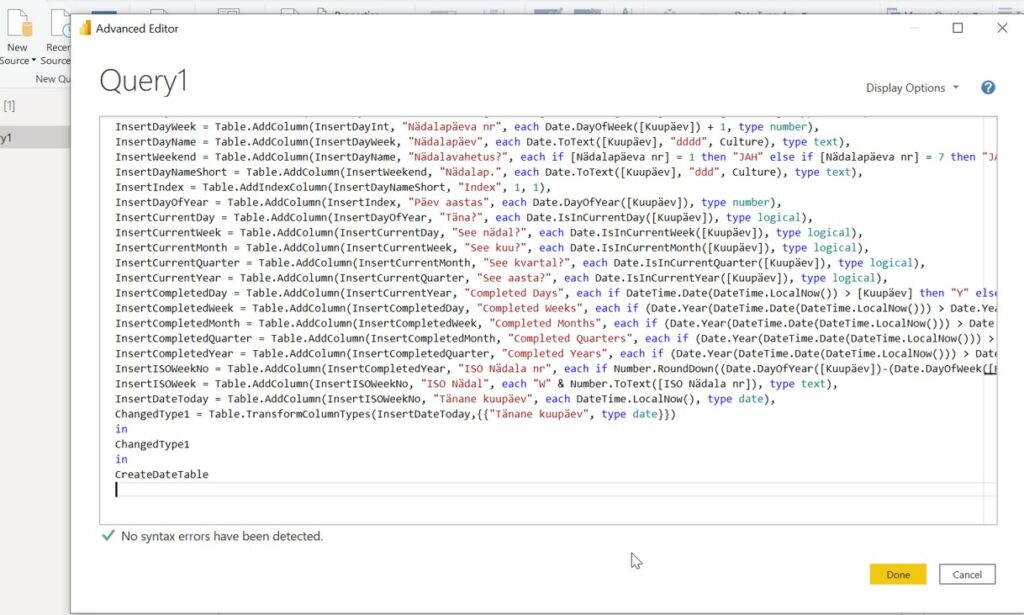
Task: Select Query1 in the left queries pane
Action: pyautogui.click(x=8, y=138)
